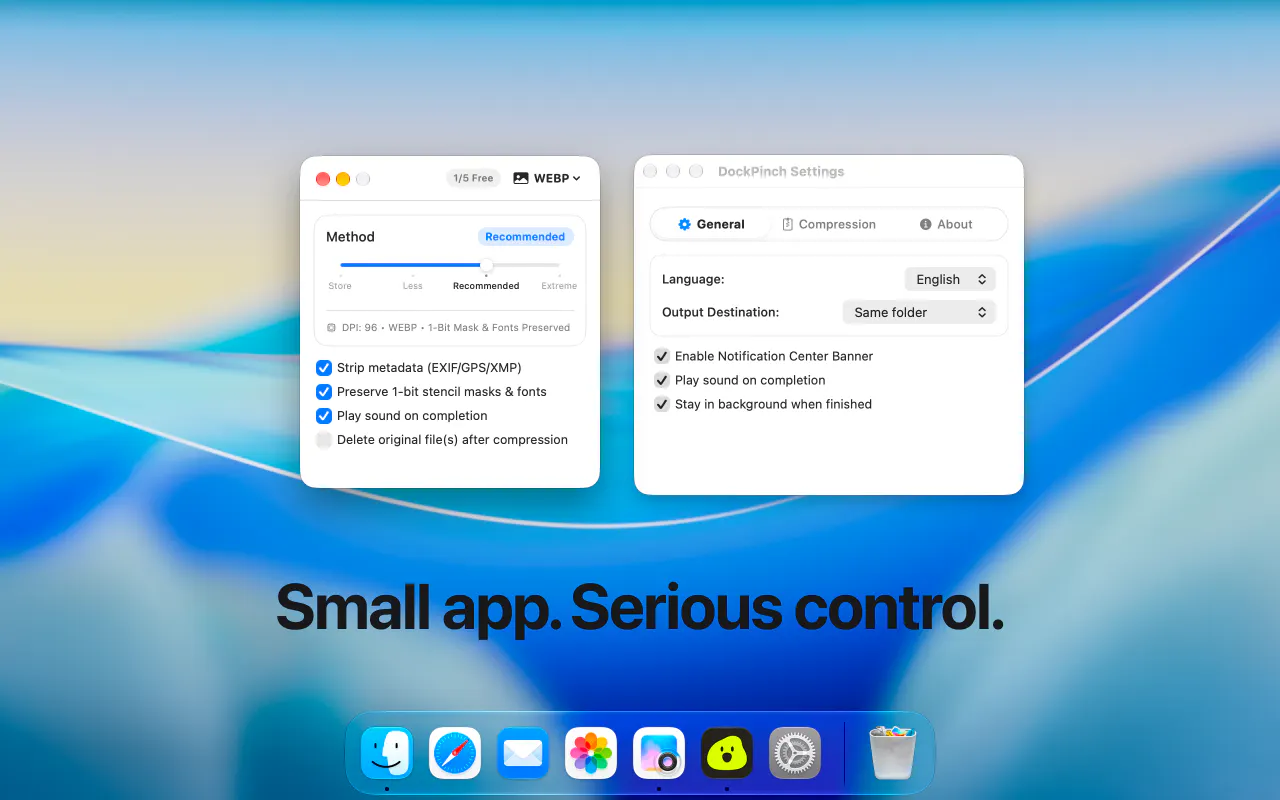Viewport: 1280px width, 800px height.
Task: Switch to the About tab
Action: click(x=946, y=224)
